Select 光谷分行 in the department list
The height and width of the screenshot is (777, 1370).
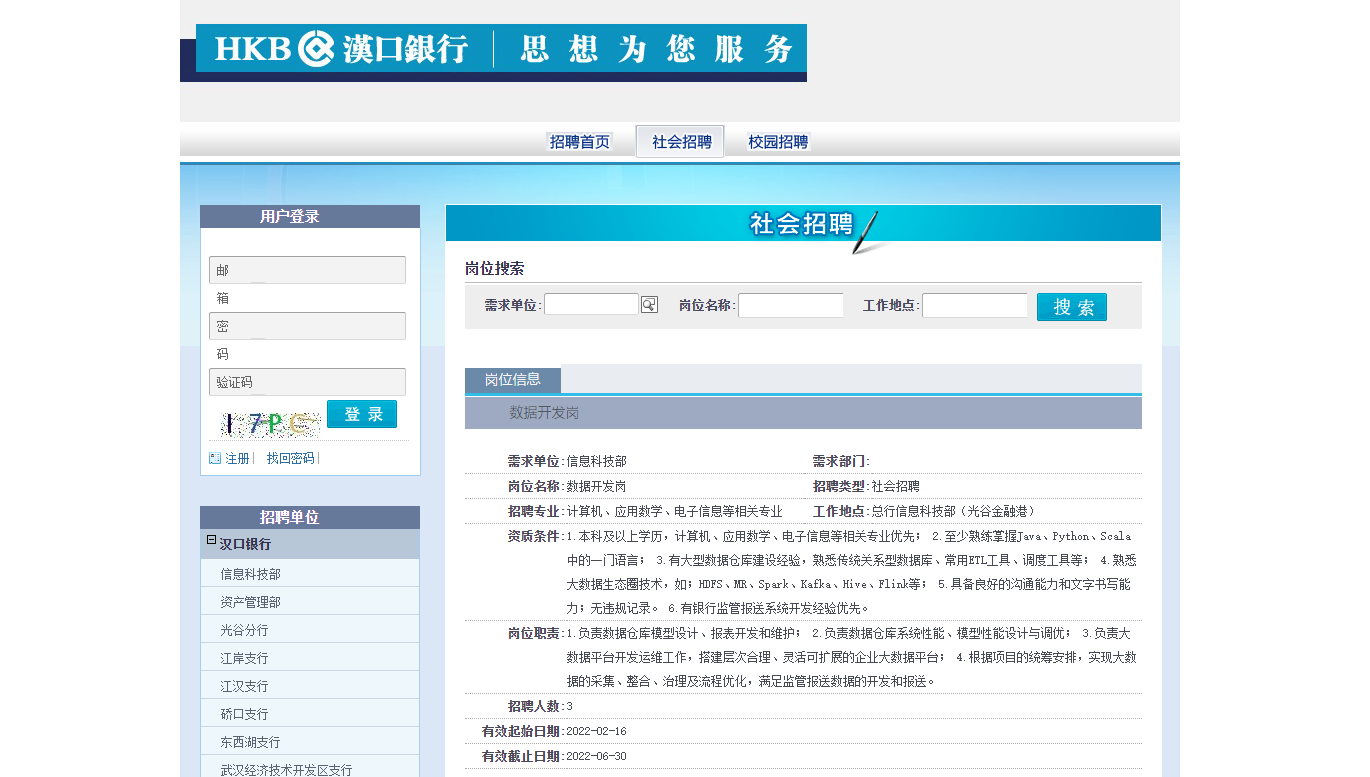pyautogui.click(x=245, y=630)
